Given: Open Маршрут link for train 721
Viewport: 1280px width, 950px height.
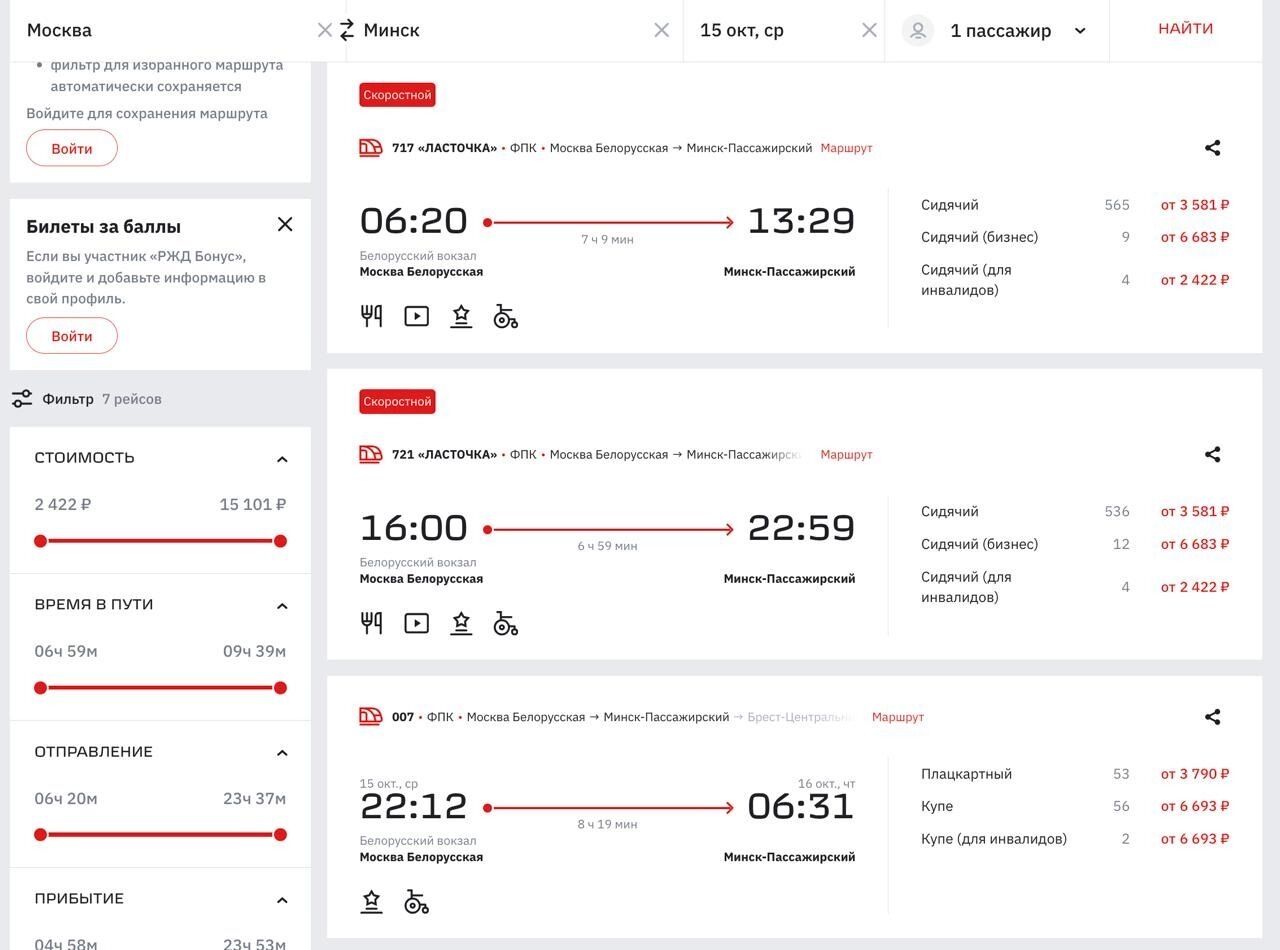Looking at the screenshot, I should pos(846,455).
